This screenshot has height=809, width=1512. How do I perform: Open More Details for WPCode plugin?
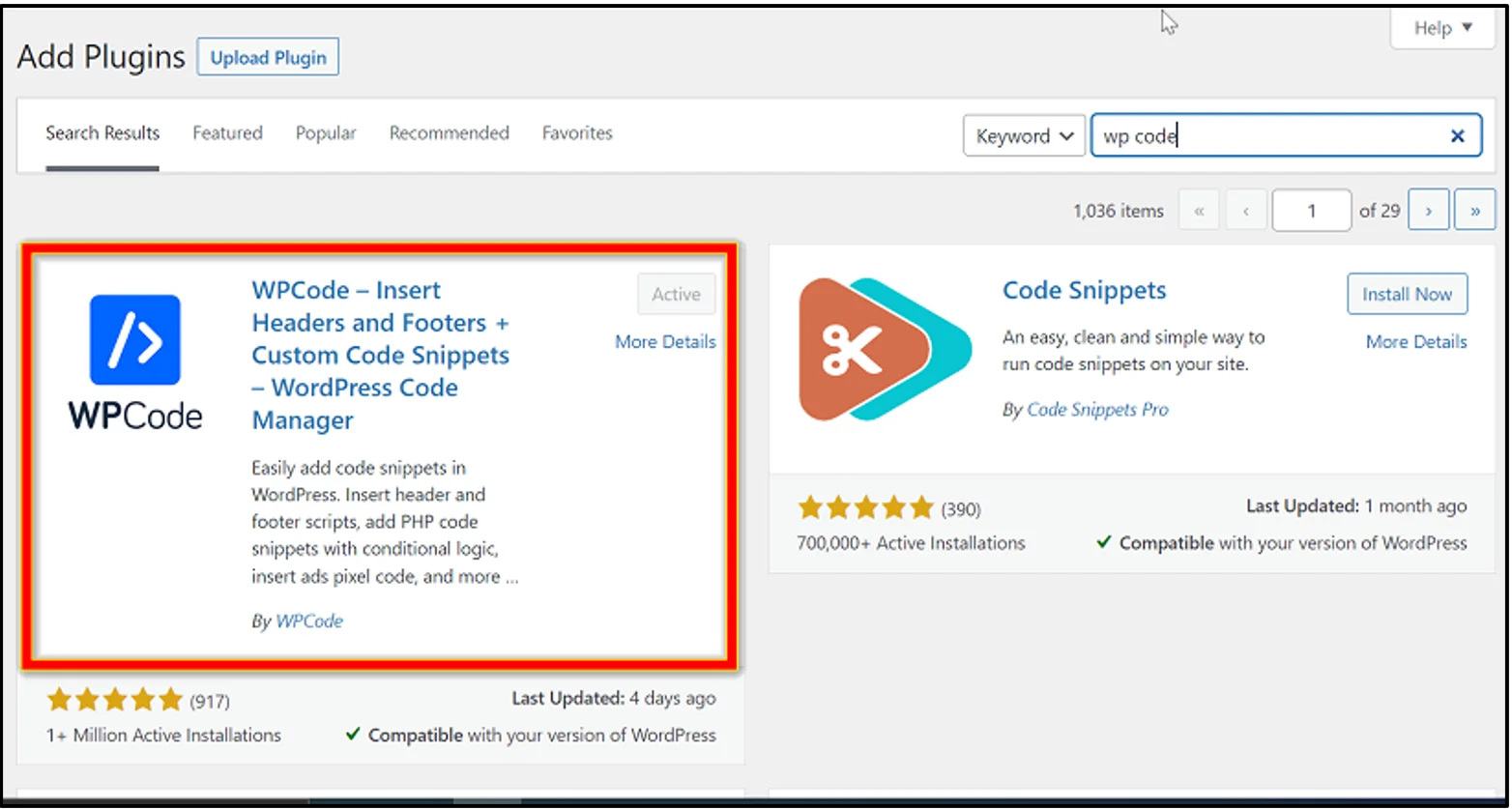(x=665, y=342)
